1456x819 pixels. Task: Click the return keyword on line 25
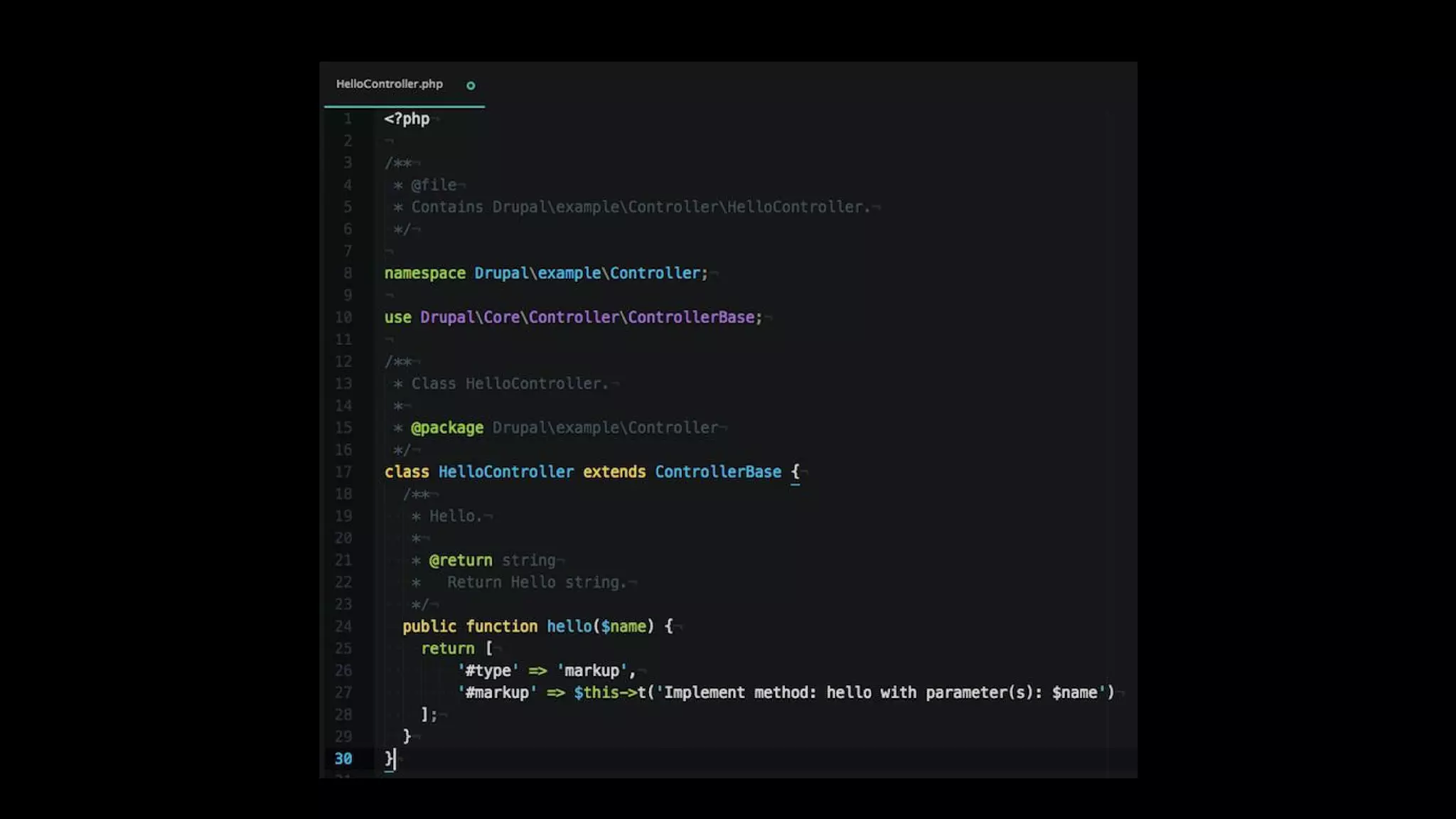[447, 648]
